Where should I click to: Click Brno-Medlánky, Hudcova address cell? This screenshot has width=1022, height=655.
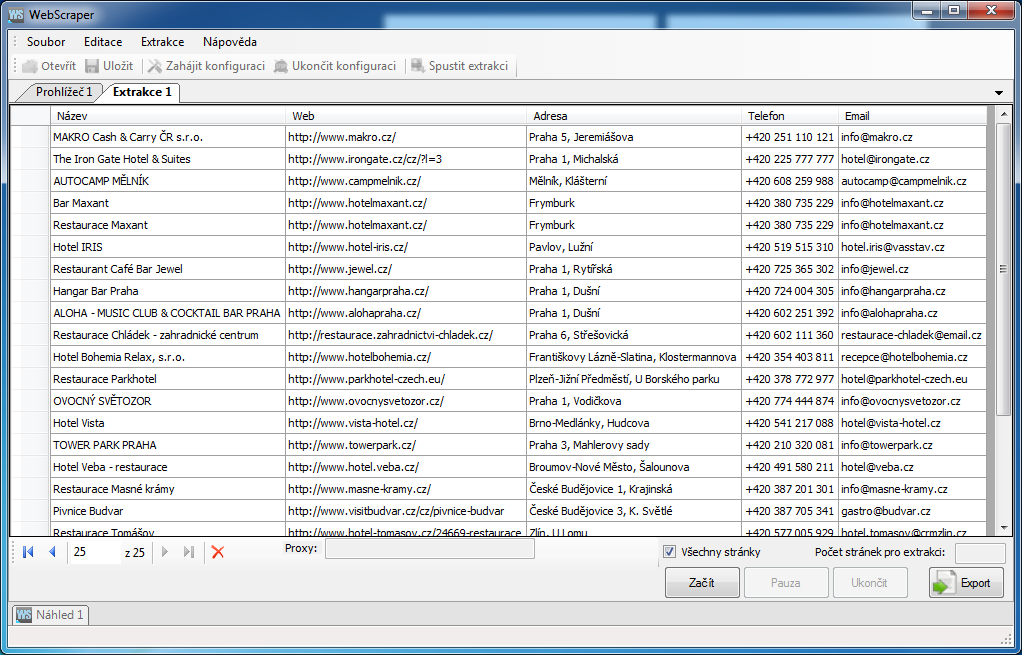(x=634, y=423)
